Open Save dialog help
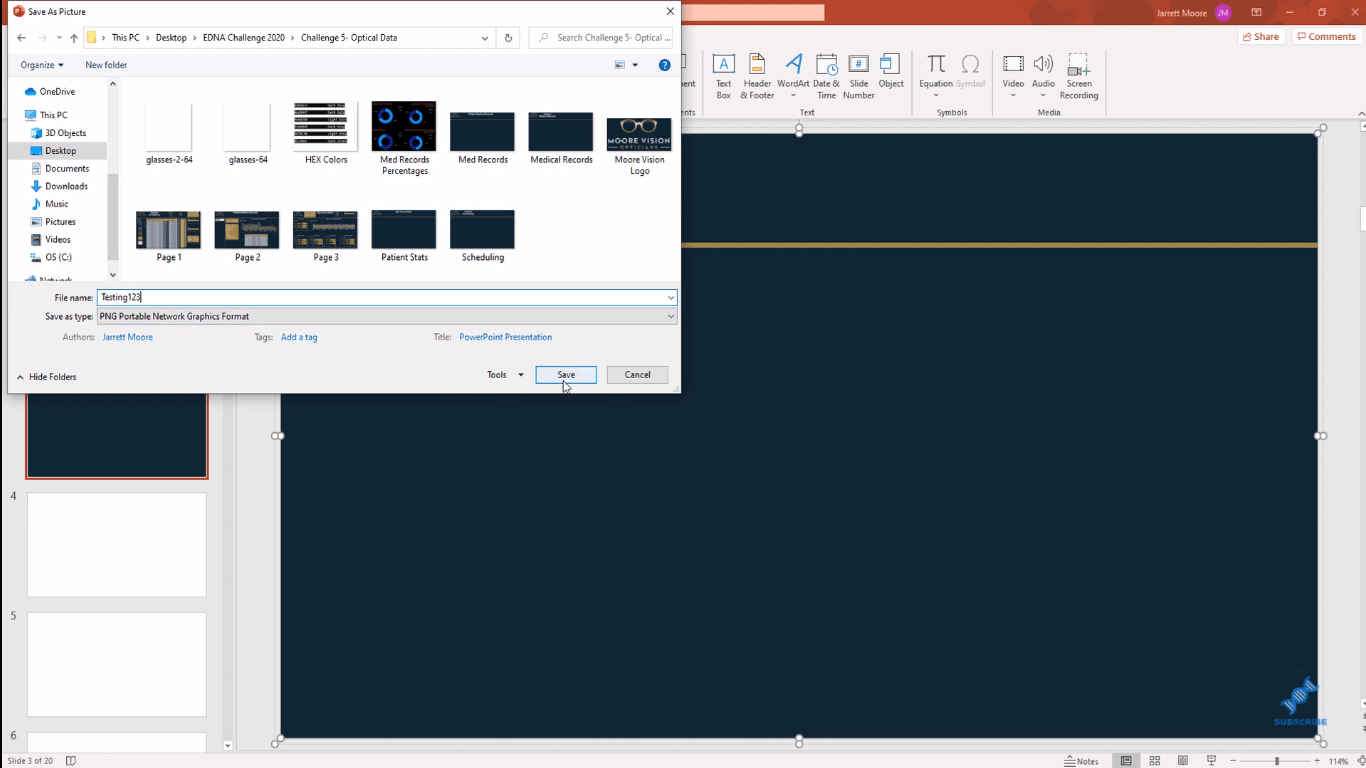The height and width of the screenshot is (768, 1366). pos(664,65)
